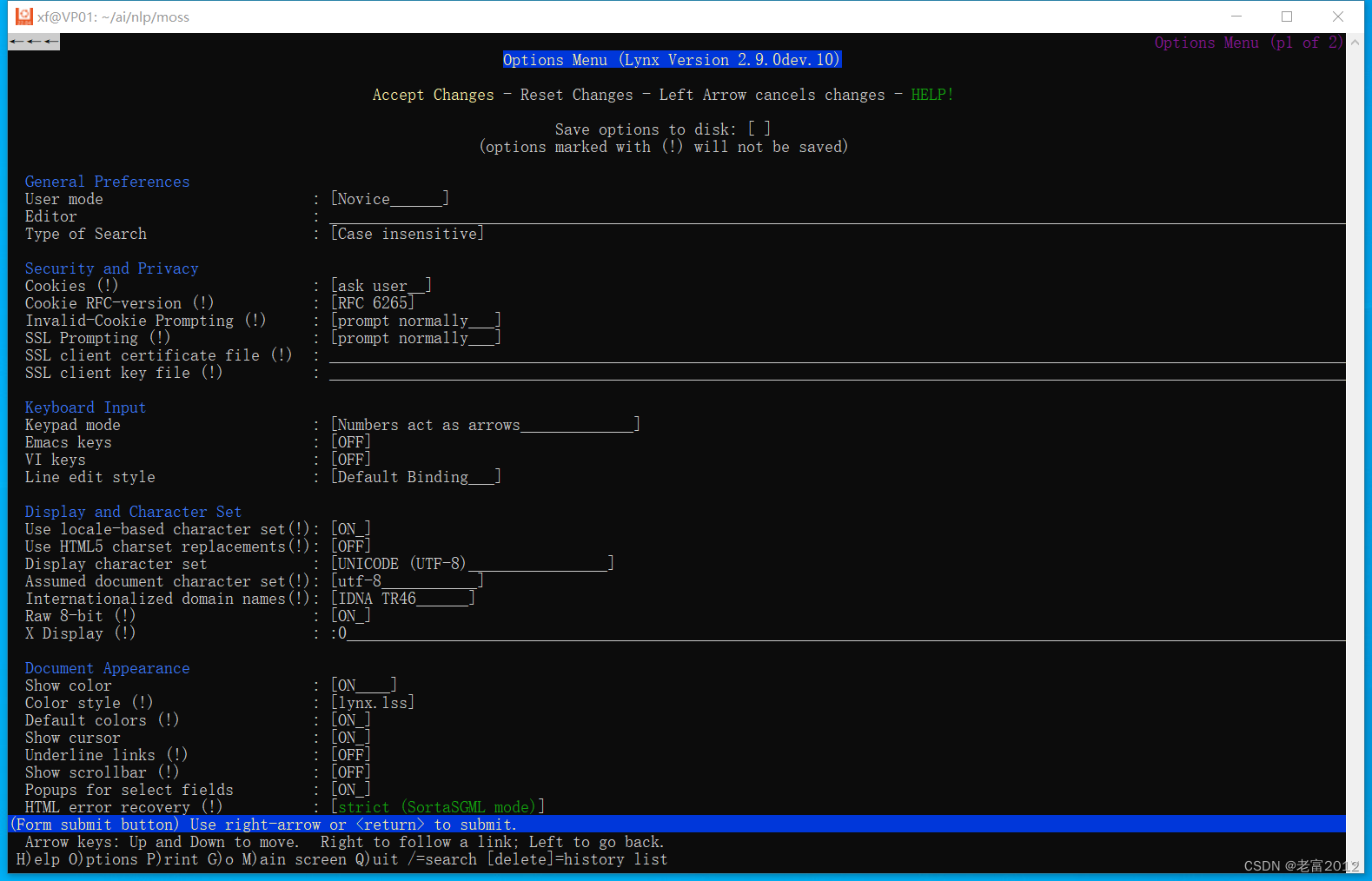Open Type of Search Case insensitive selector
Viewport: 1372px width, 881px height.
[x=407, y=234]
